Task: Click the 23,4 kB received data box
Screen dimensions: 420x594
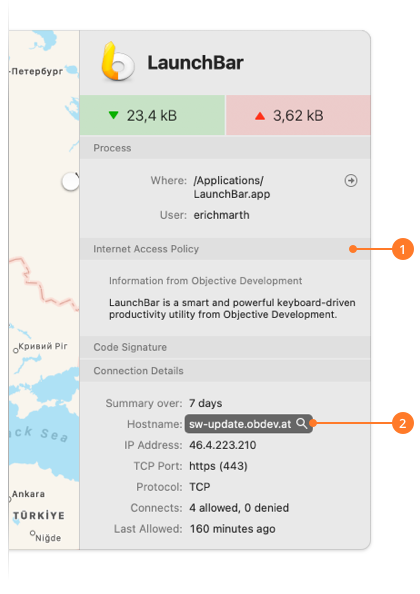Action: pos(152,115)
